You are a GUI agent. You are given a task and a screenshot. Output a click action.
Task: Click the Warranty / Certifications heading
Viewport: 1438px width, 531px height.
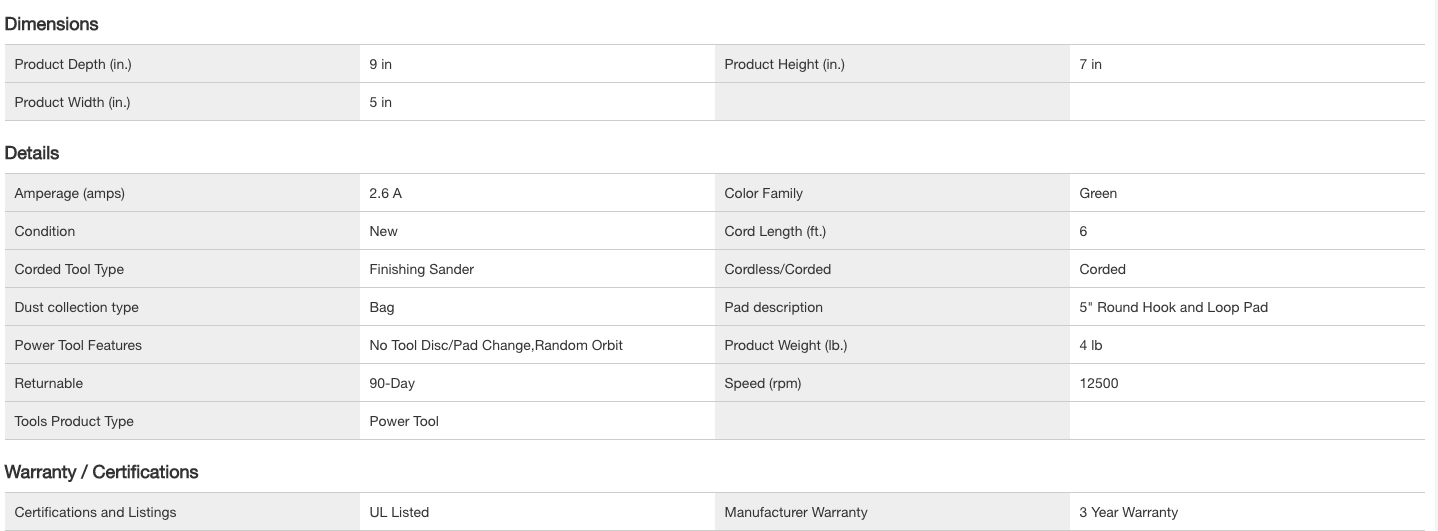[101, 472]
